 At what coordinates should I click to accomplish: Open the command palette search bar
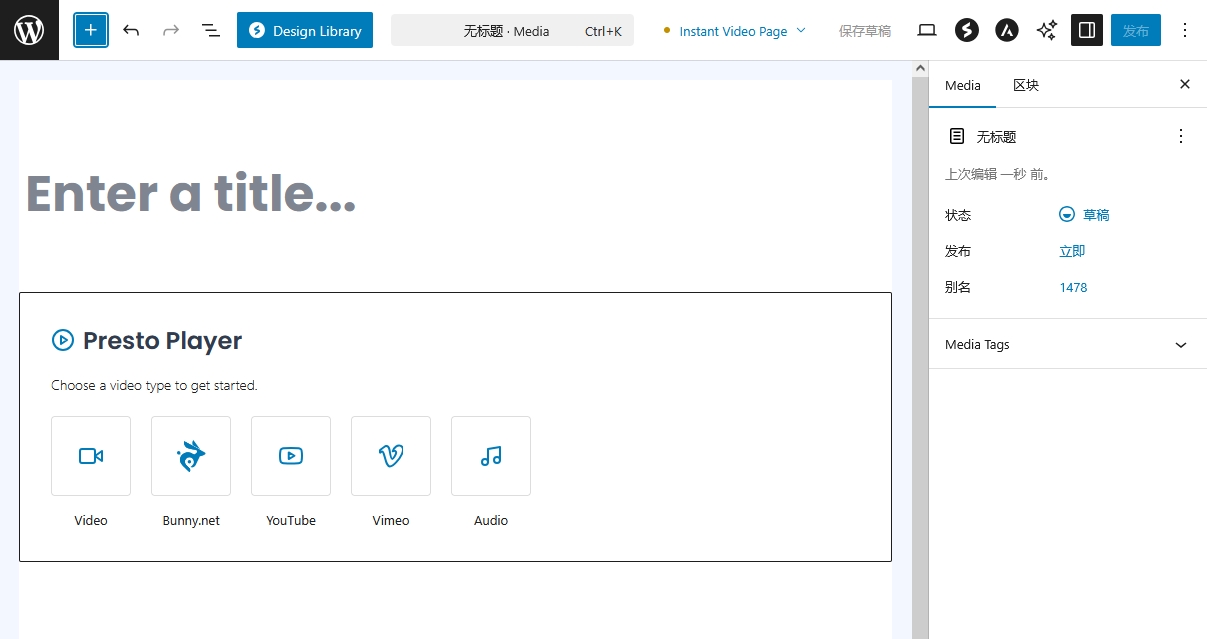click(512, 30)
